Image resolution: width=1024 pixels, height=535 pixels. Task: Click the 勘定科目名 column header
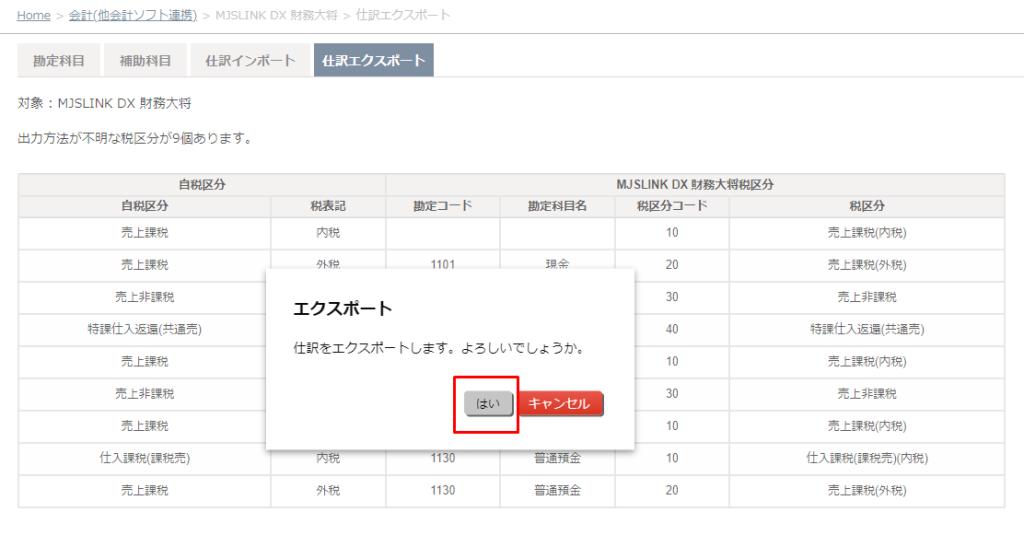click(557, 206)
